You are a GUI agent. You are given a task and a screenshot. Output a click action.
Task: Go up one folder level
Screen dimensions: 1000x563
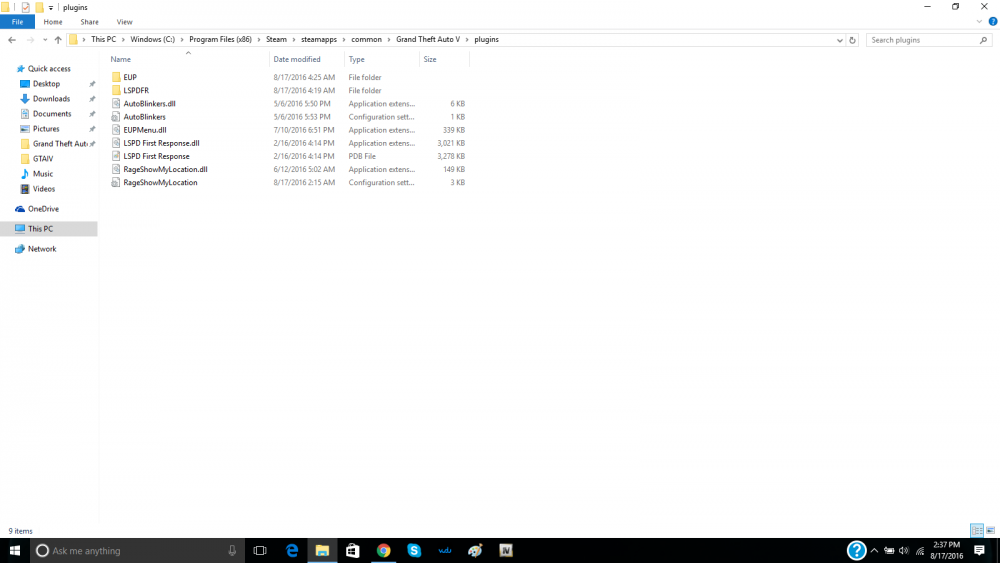(x=58, y=40)
